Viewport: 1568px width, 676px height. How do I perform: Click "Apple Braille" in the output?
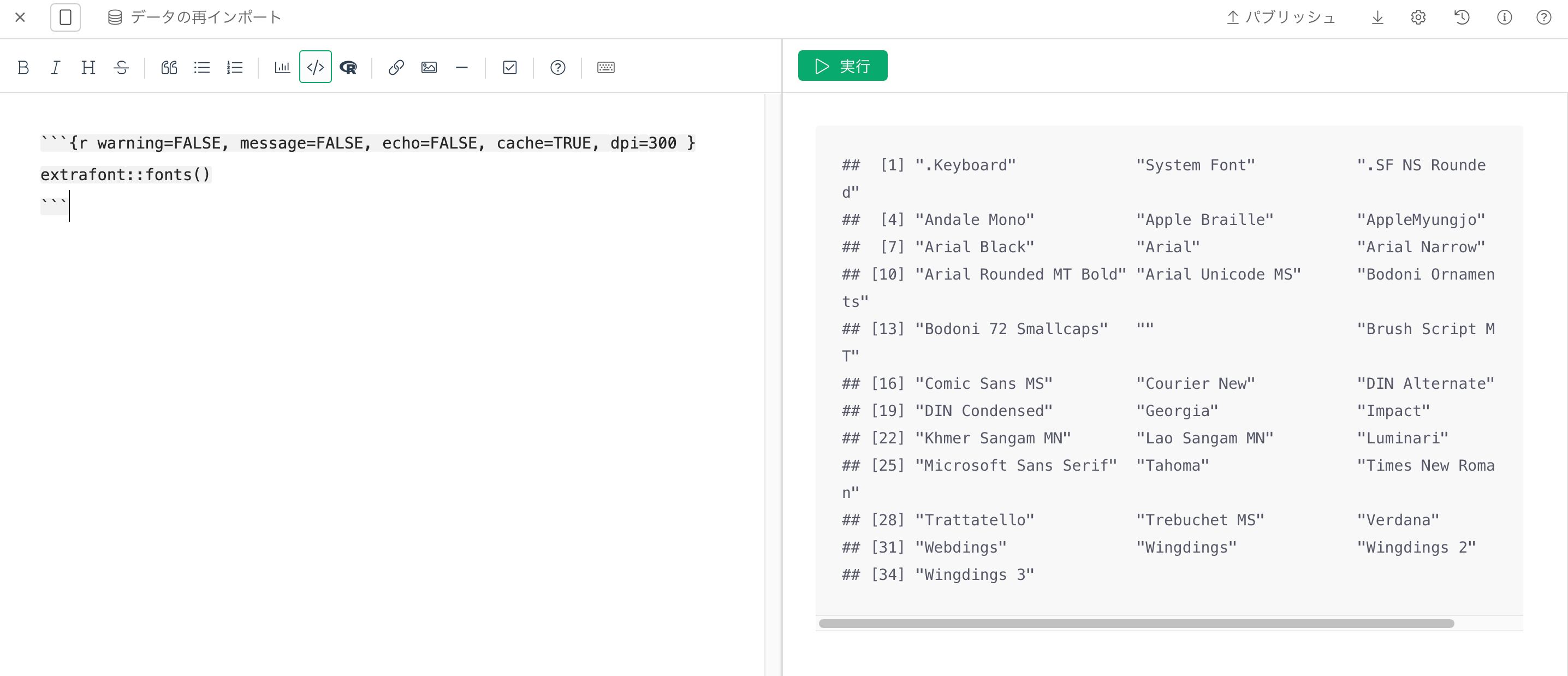pos(1204,220)
